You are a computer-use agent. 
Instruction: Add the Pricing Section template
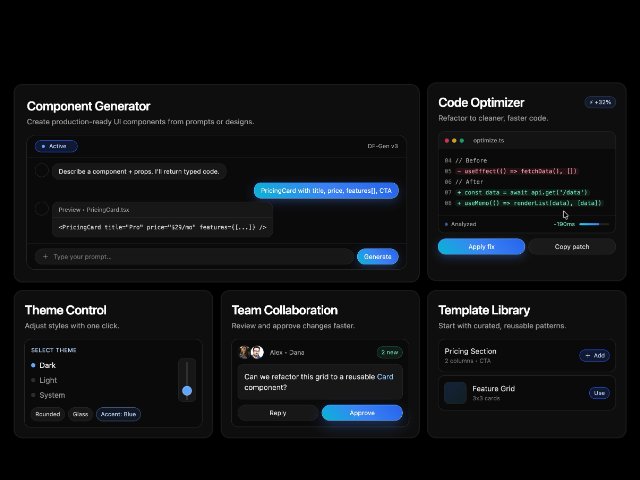pos(595,356)
